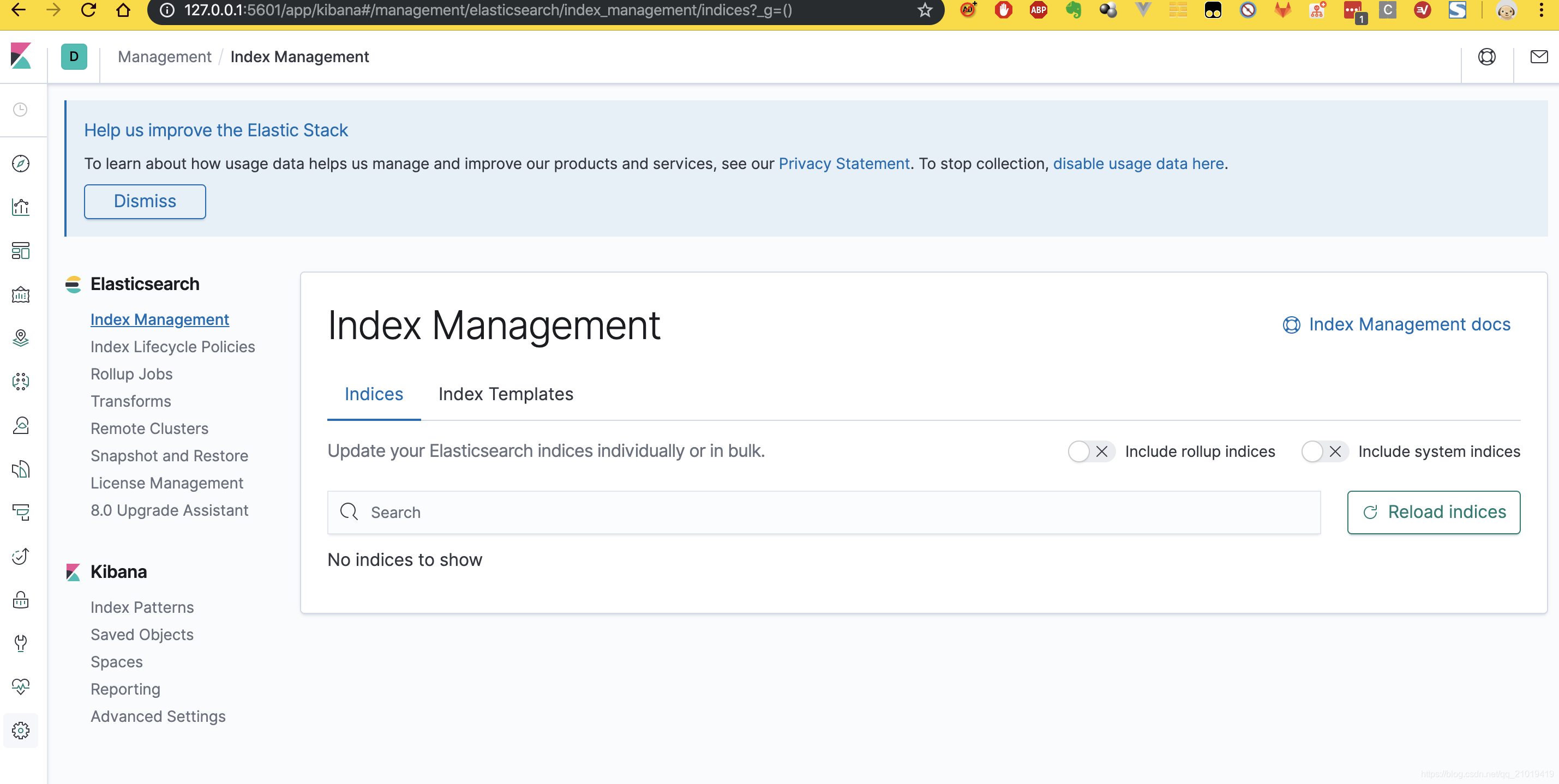Click the disable usage data here link
The image size is (1559, 784).
click(x=1138, y=164)
